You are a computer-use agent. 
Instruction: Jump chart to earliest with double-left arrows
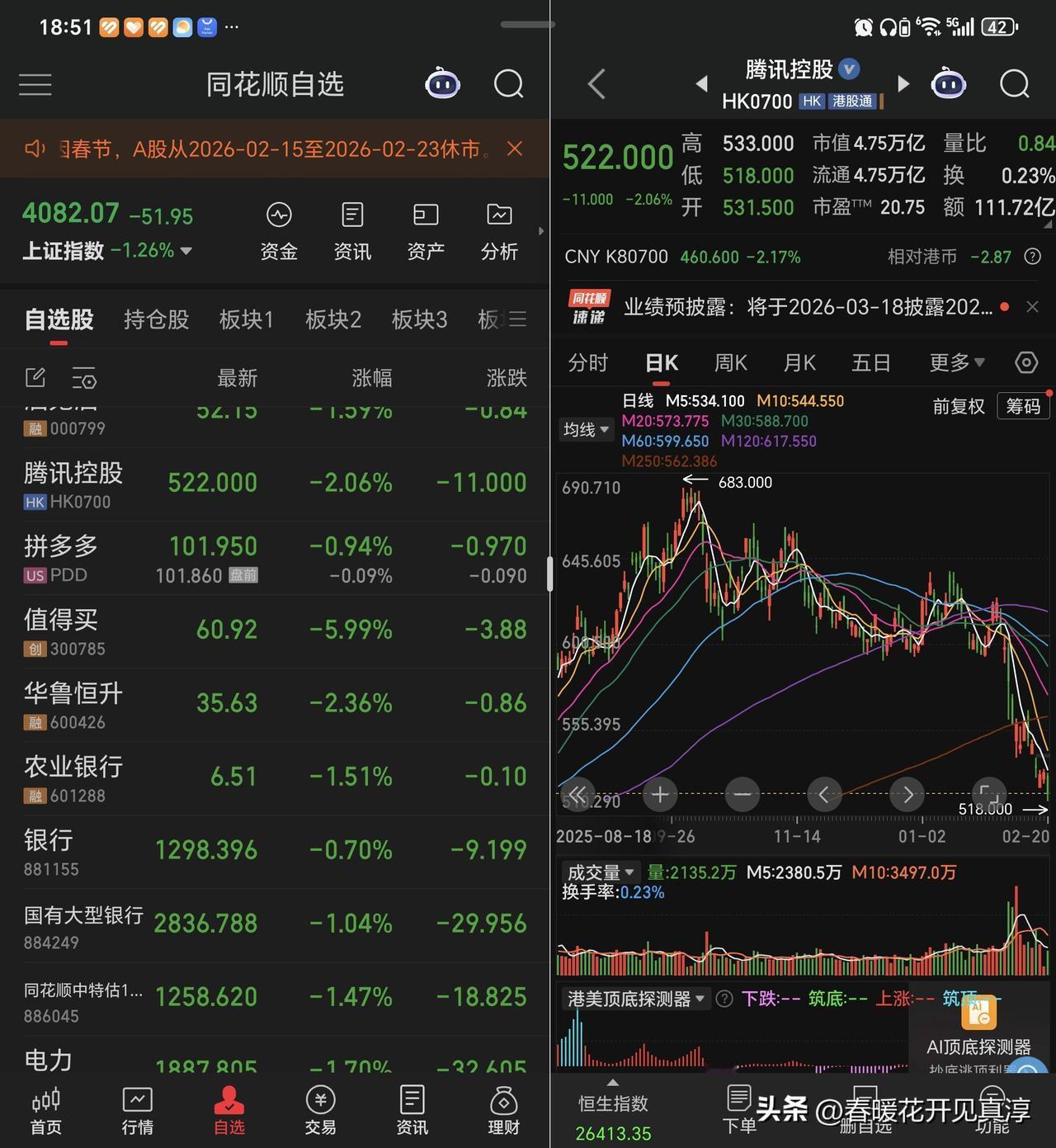[577, 795]
